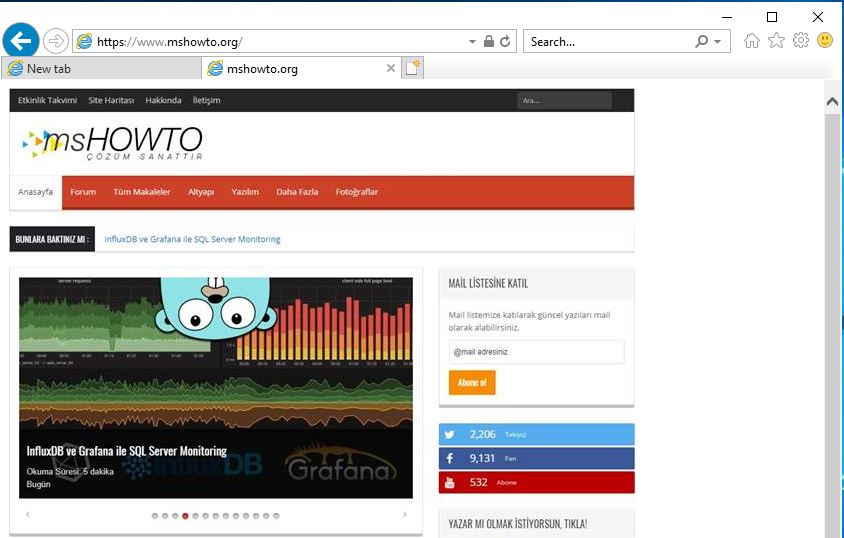The height and width of the screenshot is (538, 844).
Task: Click YAZAR MI OLMAK İSTİYORSUN, TIKLA! heading
Action: coord(518,523)
